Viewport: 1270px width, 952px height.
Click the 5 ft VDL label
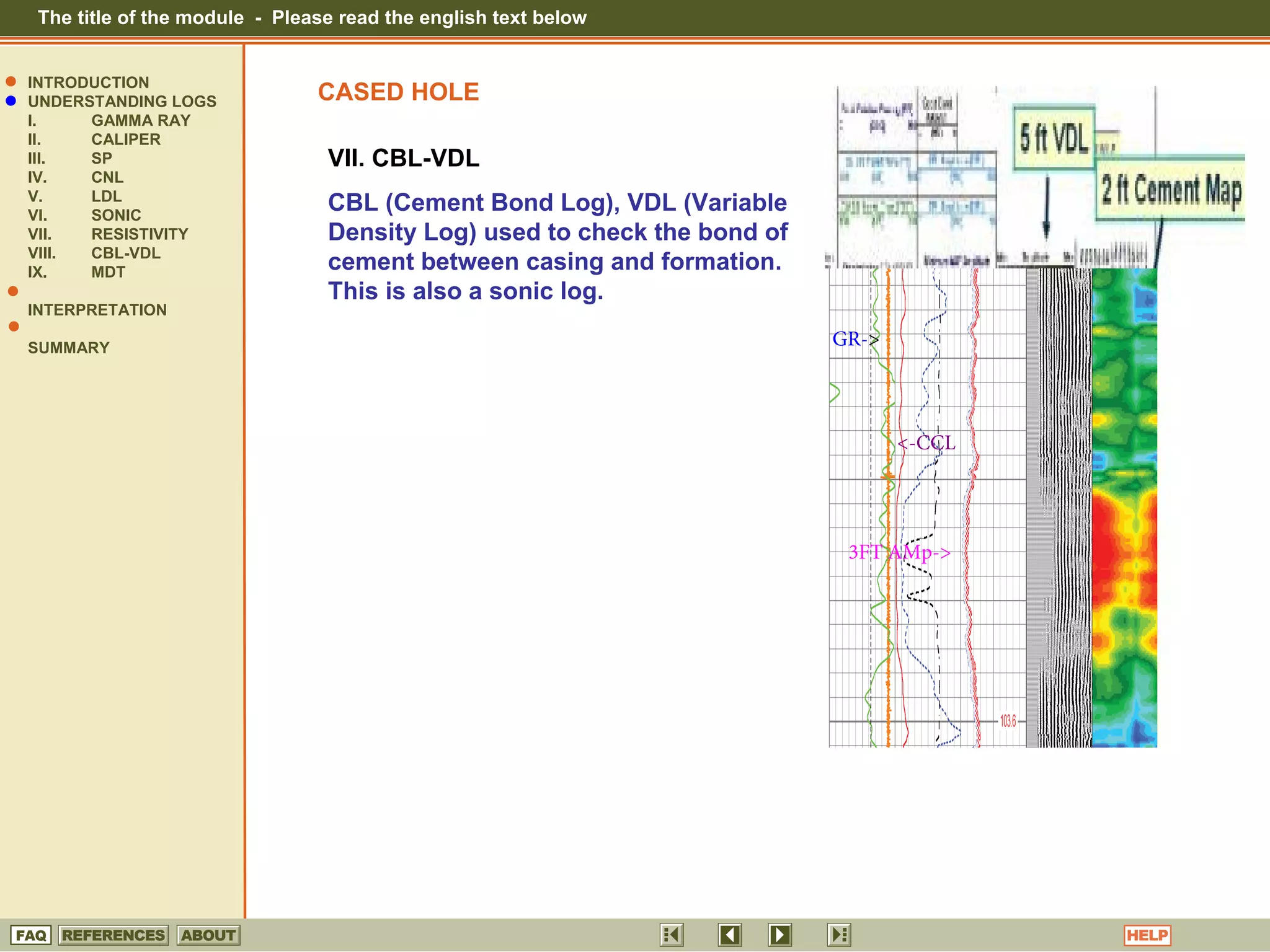tap(1054, 138)
